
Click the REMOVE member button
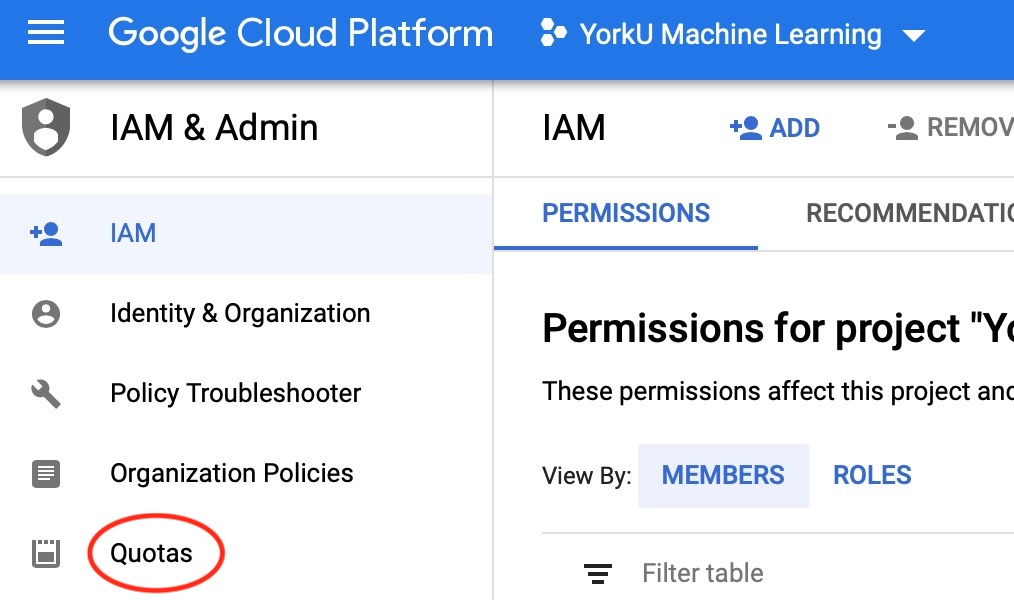pyautogui.click(x=951, y=127)
